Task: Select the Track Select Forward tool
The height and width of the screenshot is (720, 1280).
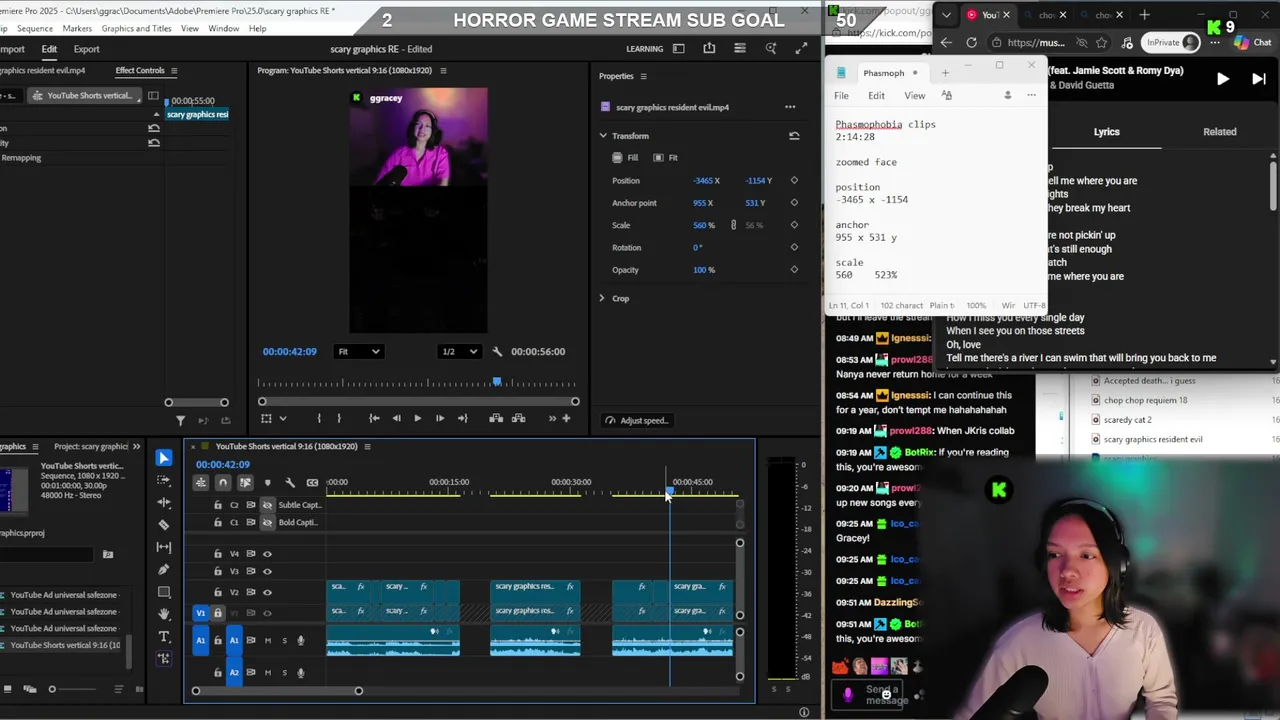Action: [x=164, y=480]
